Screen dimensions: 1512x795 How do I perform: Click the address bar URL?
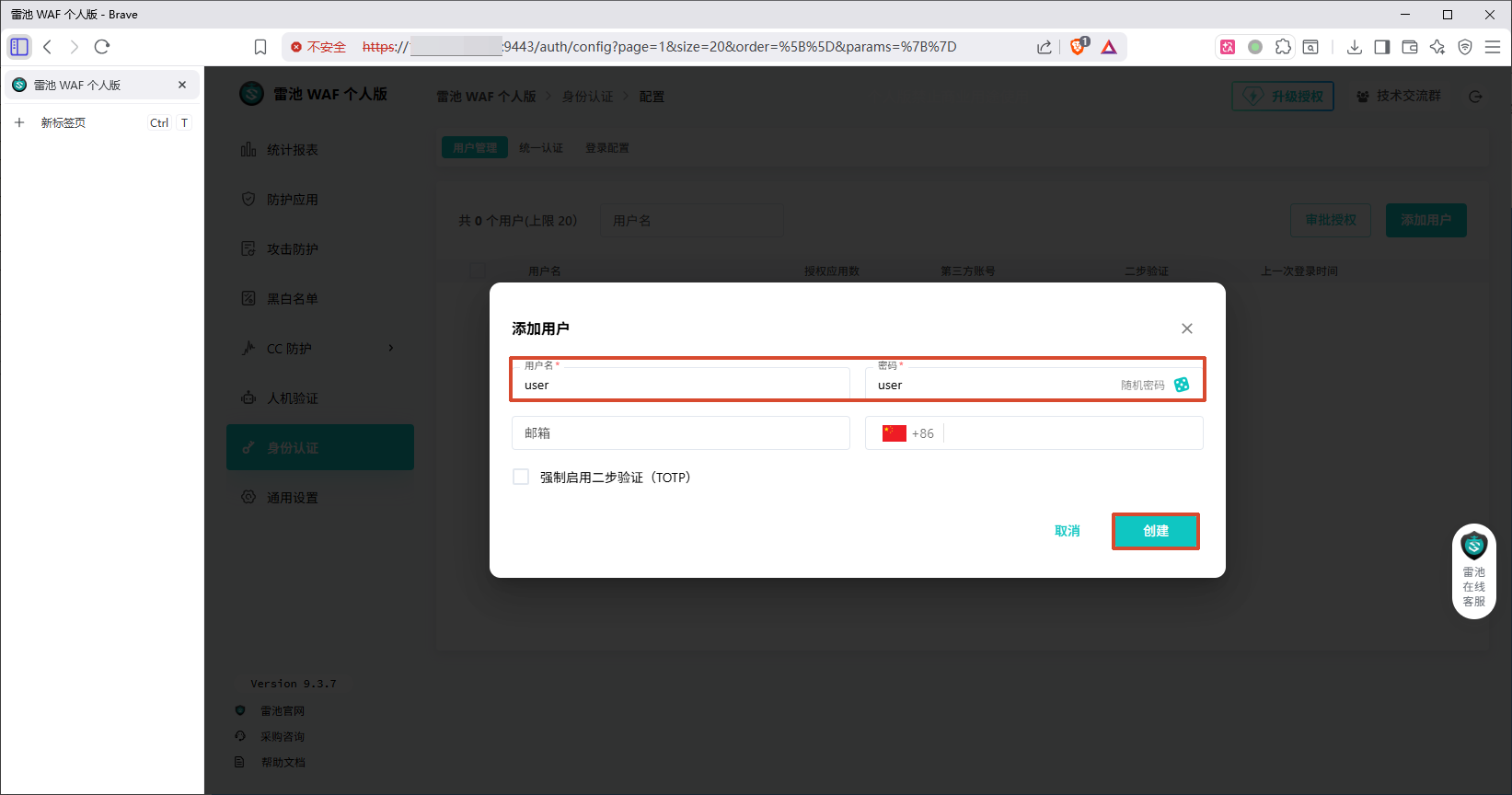[x=659, y=47]
